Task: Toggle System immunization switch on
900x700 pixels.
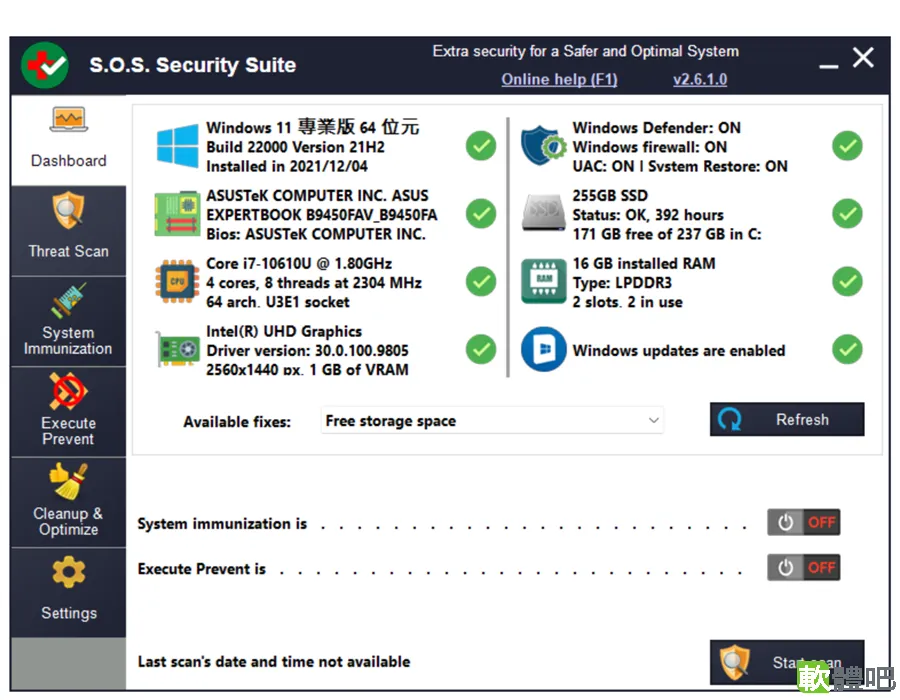Action: (x=804, y=522)
